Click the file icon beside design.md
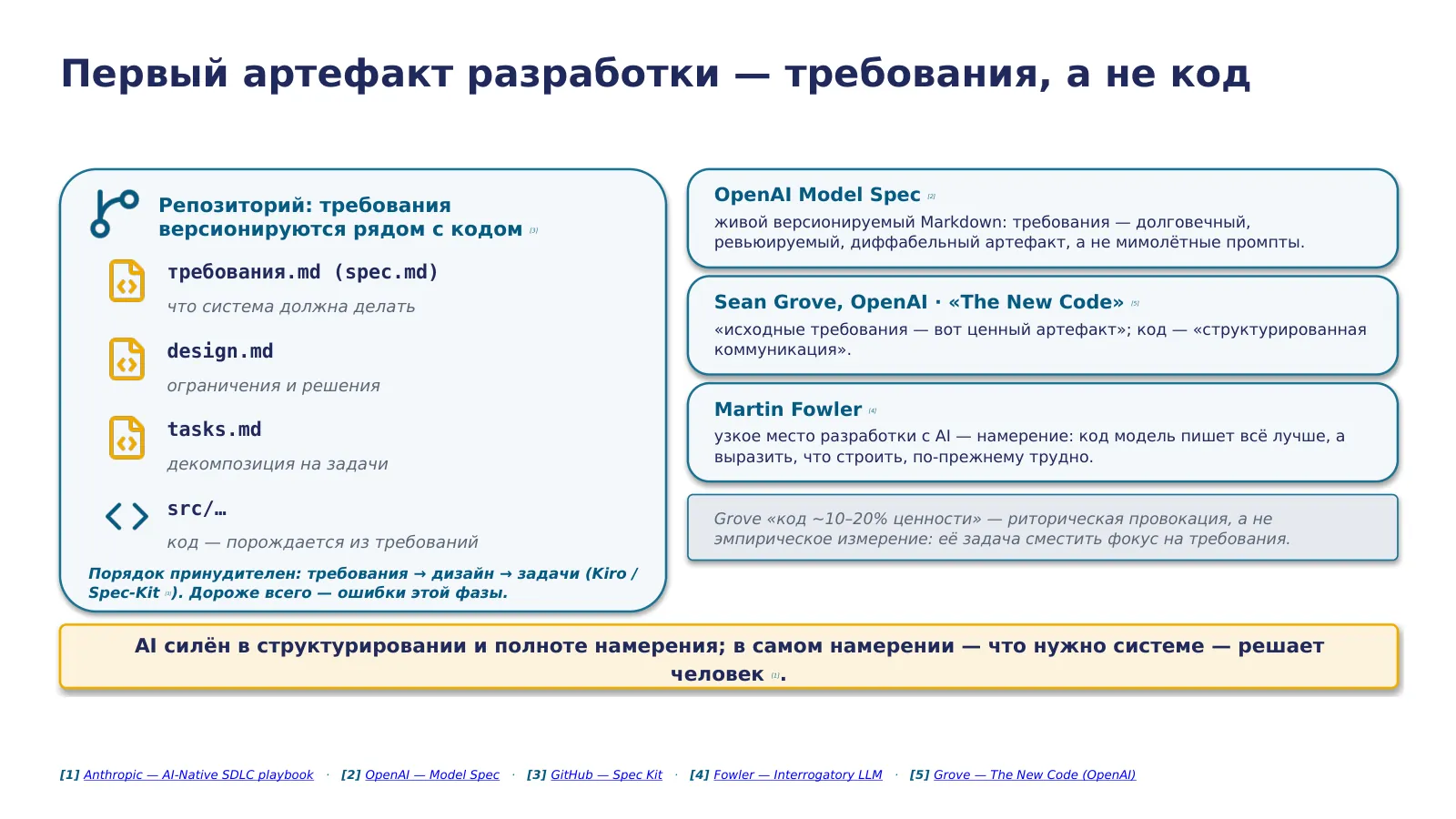 point(127,359)
